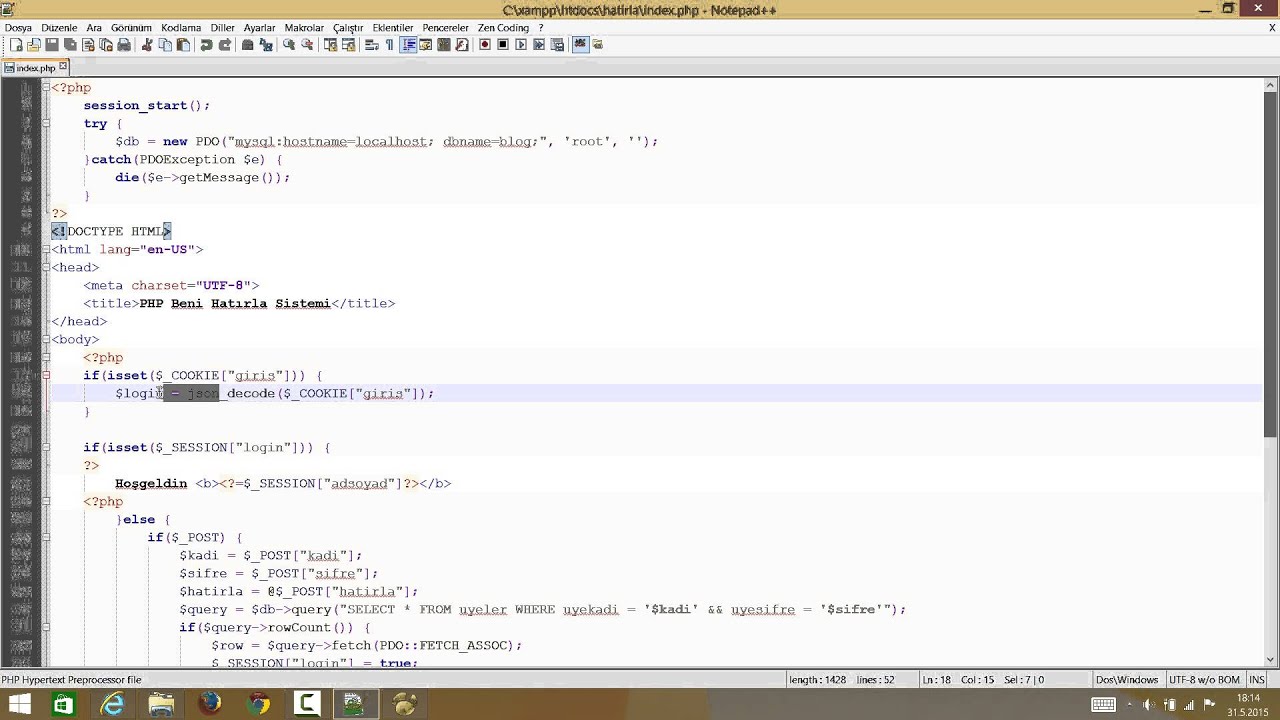The image size is (1280, 720).
Task: Stop macro recording with the stop icon
Action: tap(503, 44)
